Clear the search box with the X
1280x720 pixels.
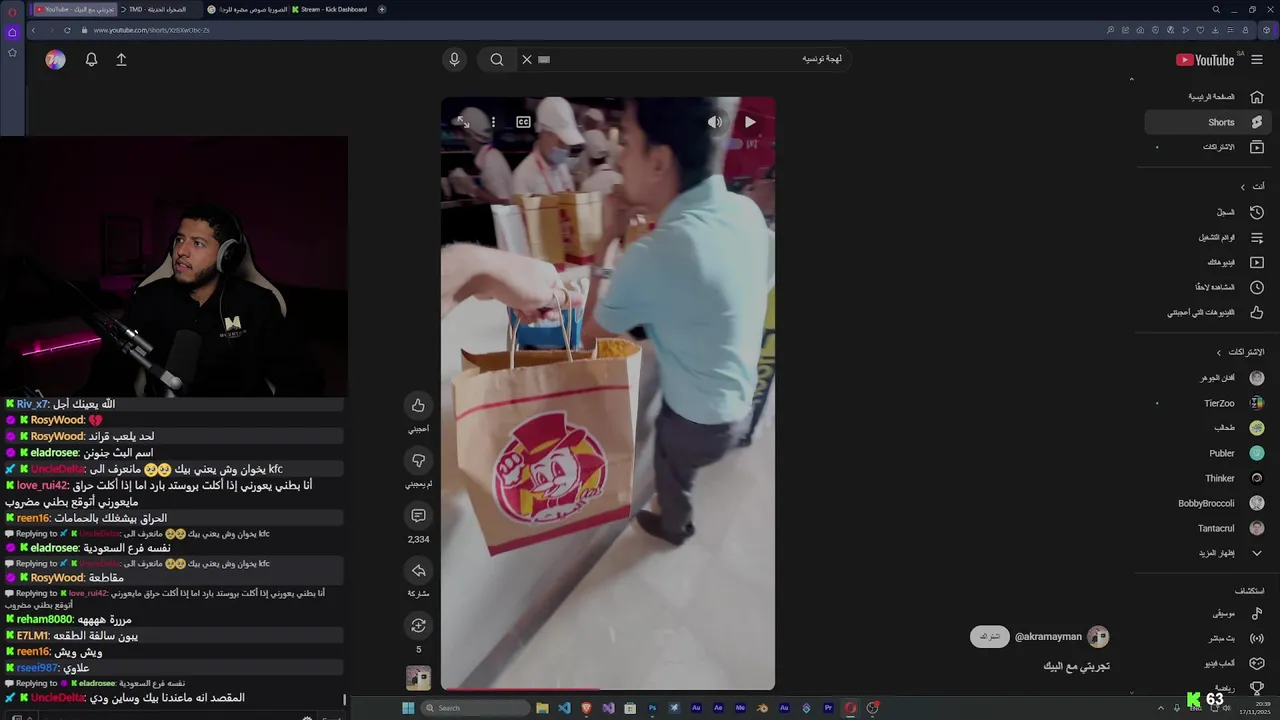point(527,60)
